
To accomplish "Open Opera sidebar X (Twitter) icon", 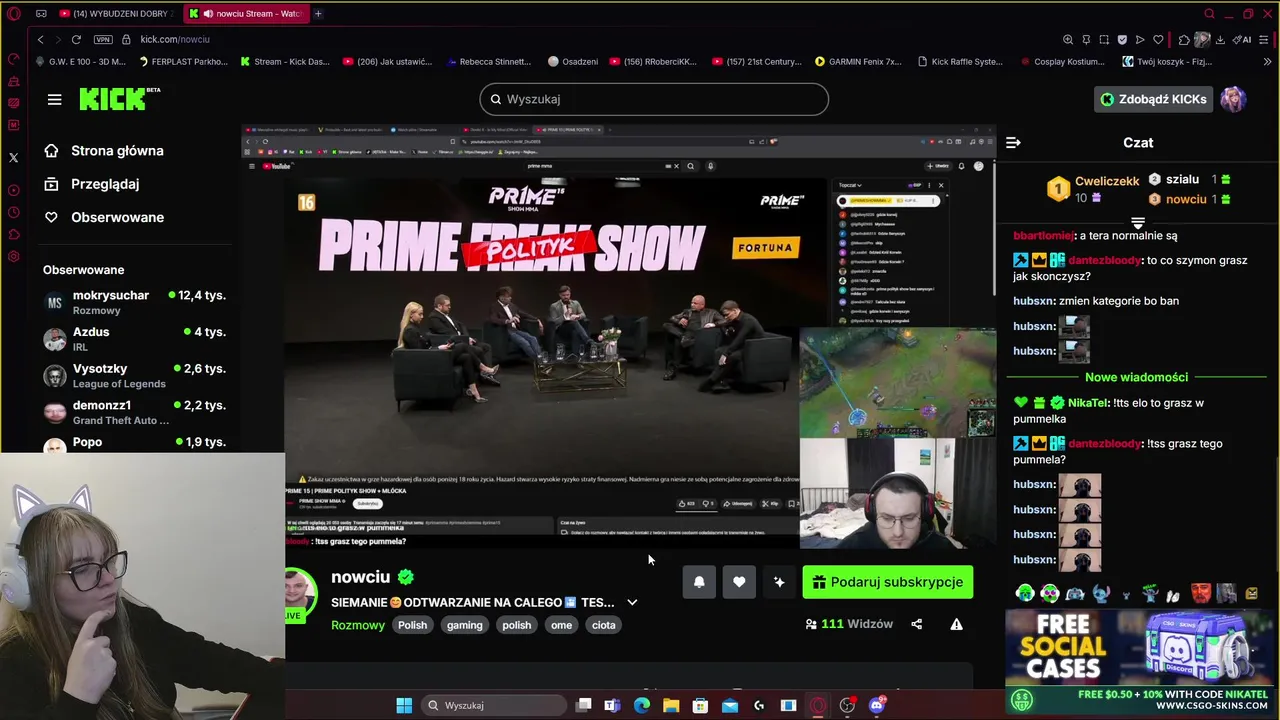I will pyautogui.click(x=13, y=157).
